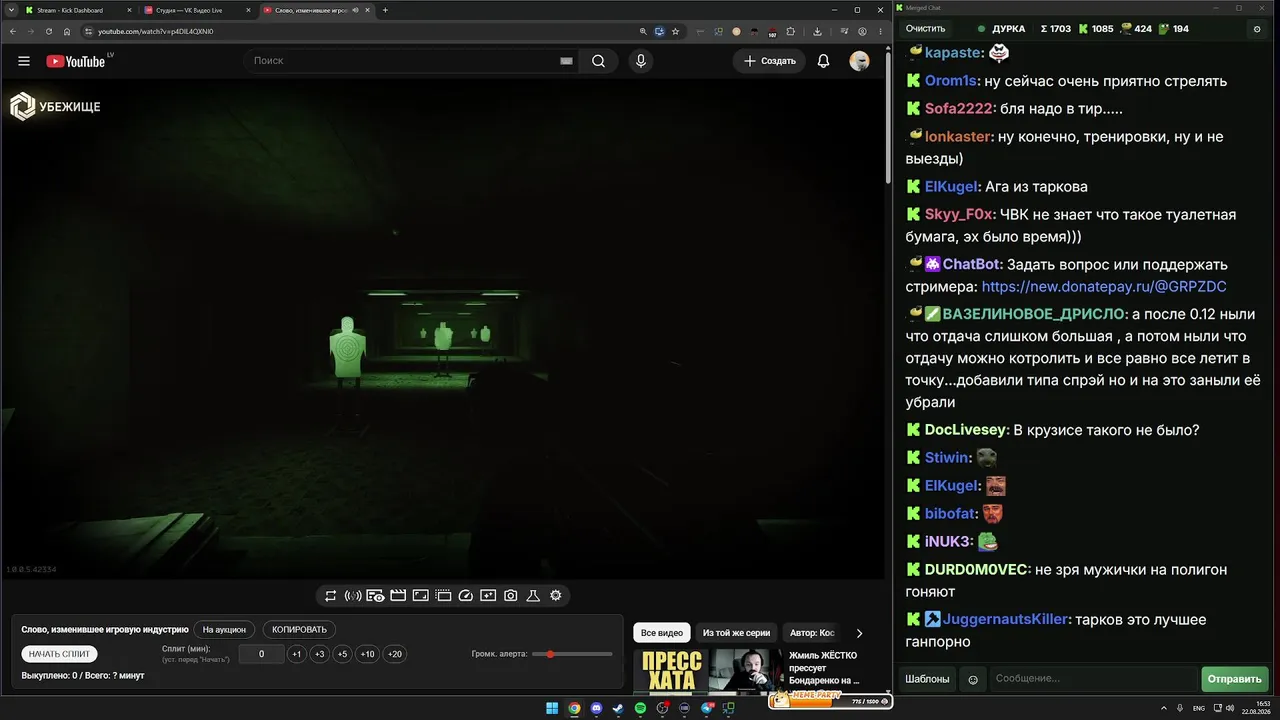Open Spotify from the taskbar
This screenshot has height=720, width=1280.
tap(641, 709)
